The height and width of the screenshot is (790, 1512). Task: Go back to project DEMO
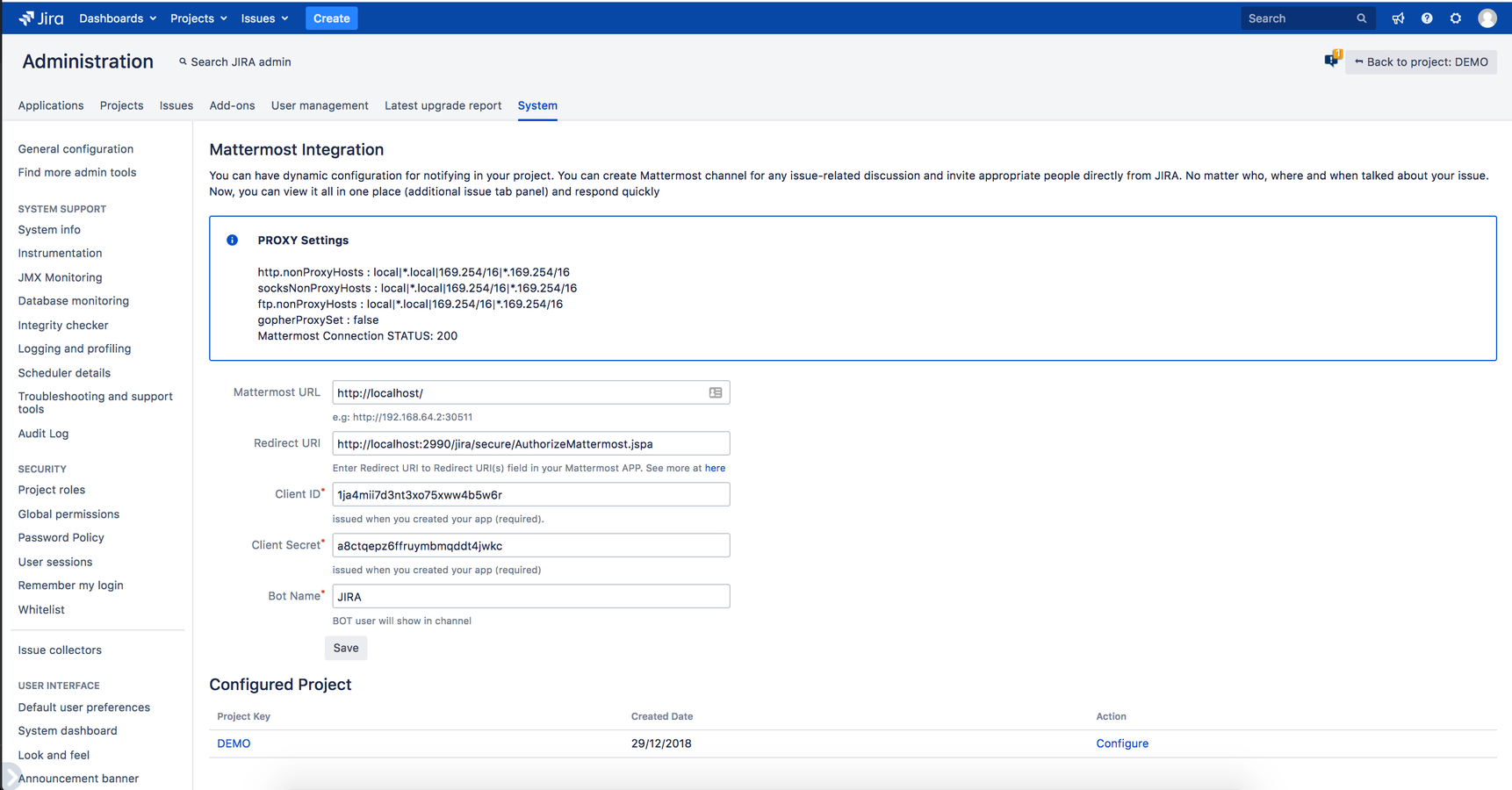1421,62
